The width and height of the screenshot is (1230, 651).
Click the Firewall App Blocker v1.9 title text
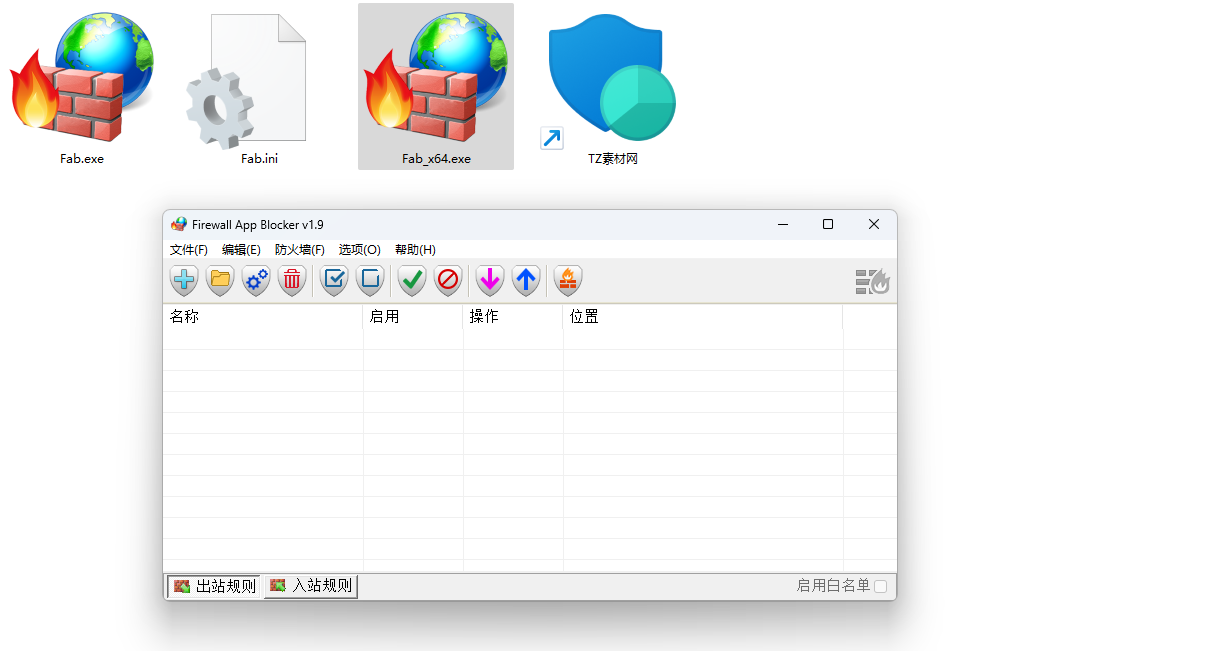[258, 225]
